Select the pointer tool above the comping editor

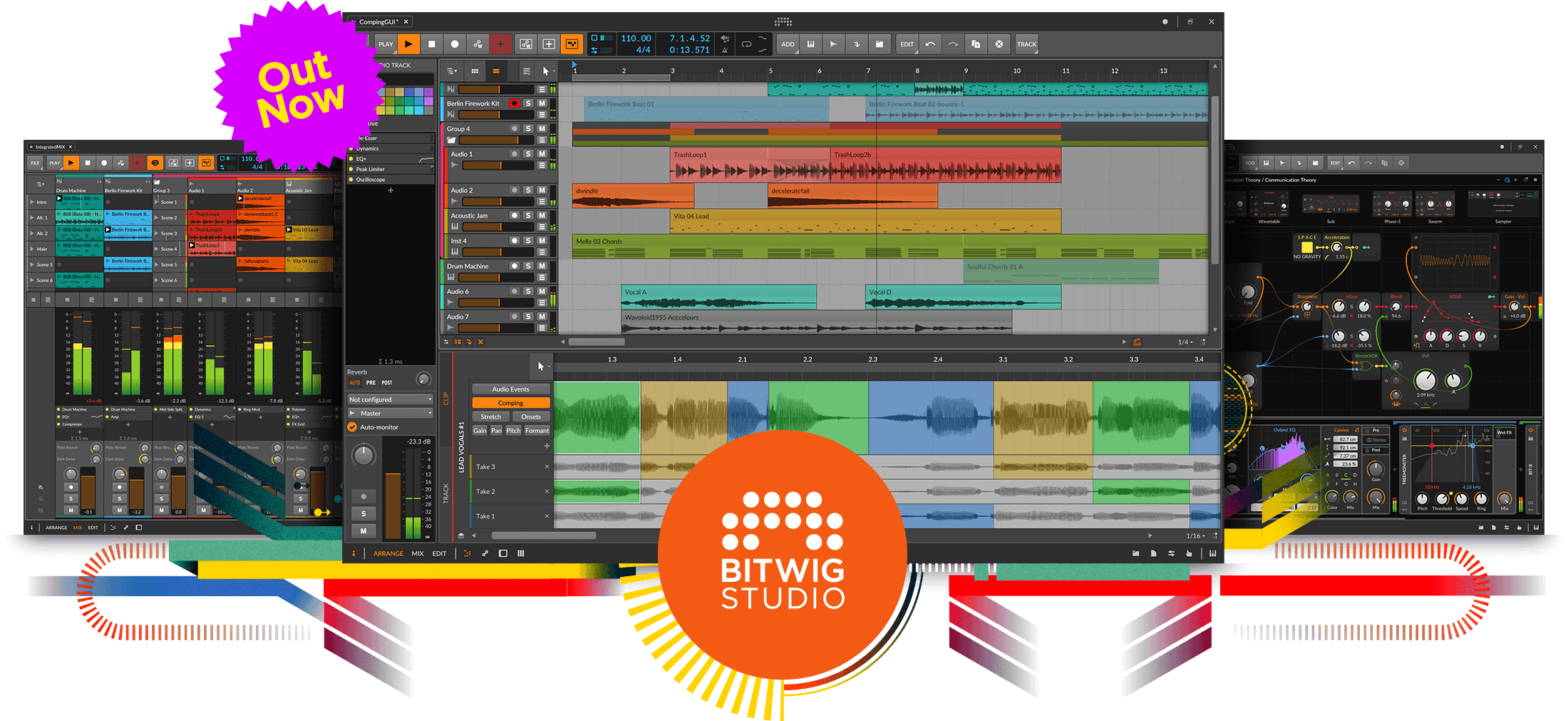(541, 366)
